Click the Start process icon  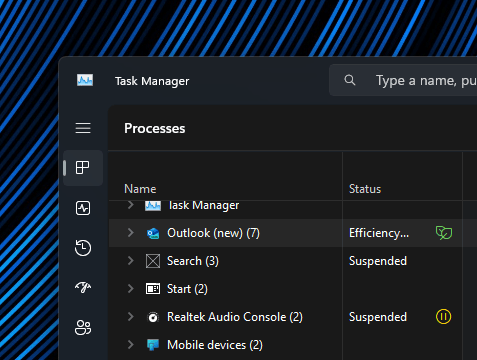pyautogui.click(x=153, y=289)
